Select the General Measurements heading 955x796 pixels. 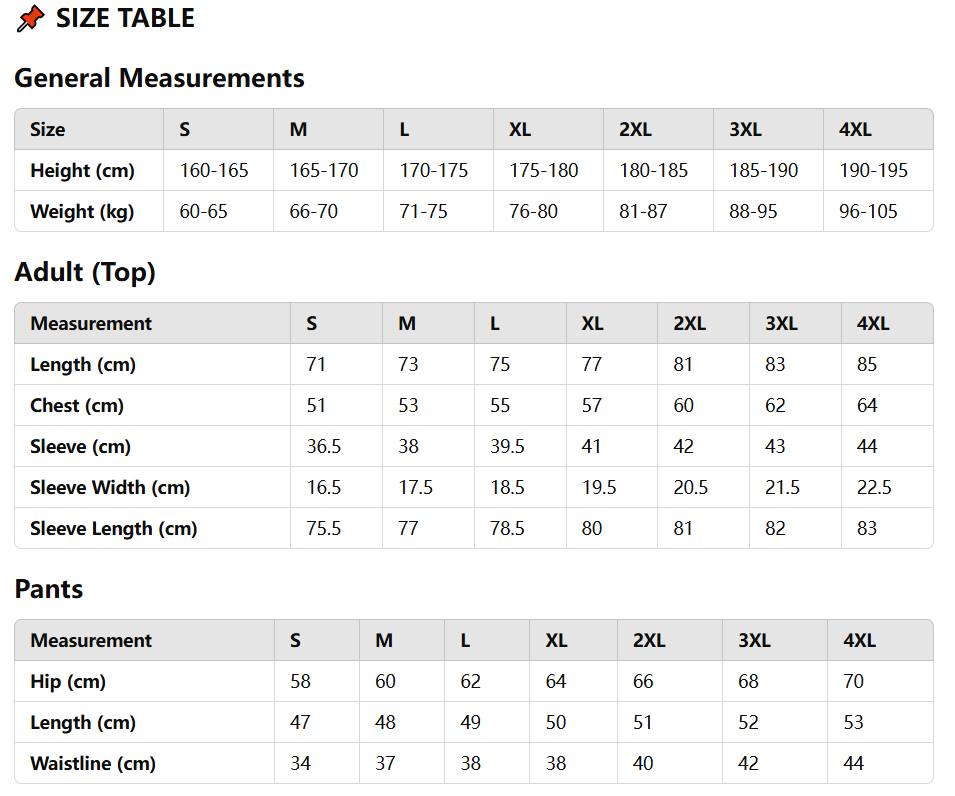click(x=159, y=78)
